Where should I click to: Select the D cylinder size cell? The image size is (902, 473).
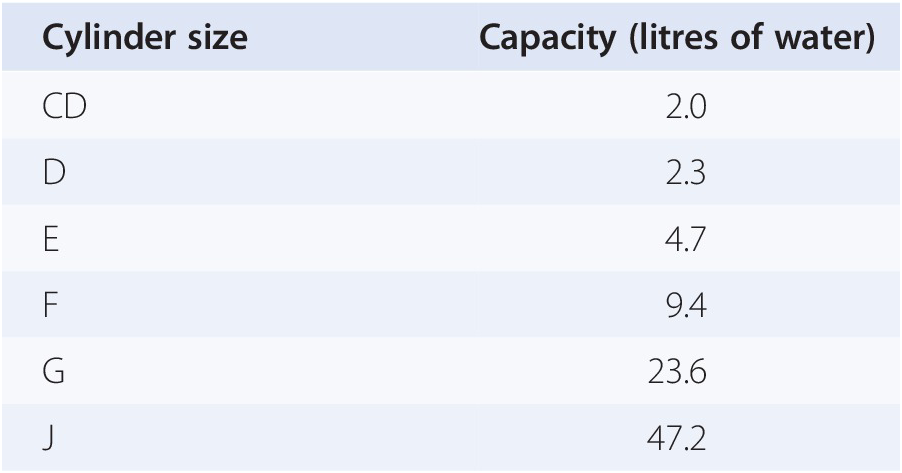(54, 173)
